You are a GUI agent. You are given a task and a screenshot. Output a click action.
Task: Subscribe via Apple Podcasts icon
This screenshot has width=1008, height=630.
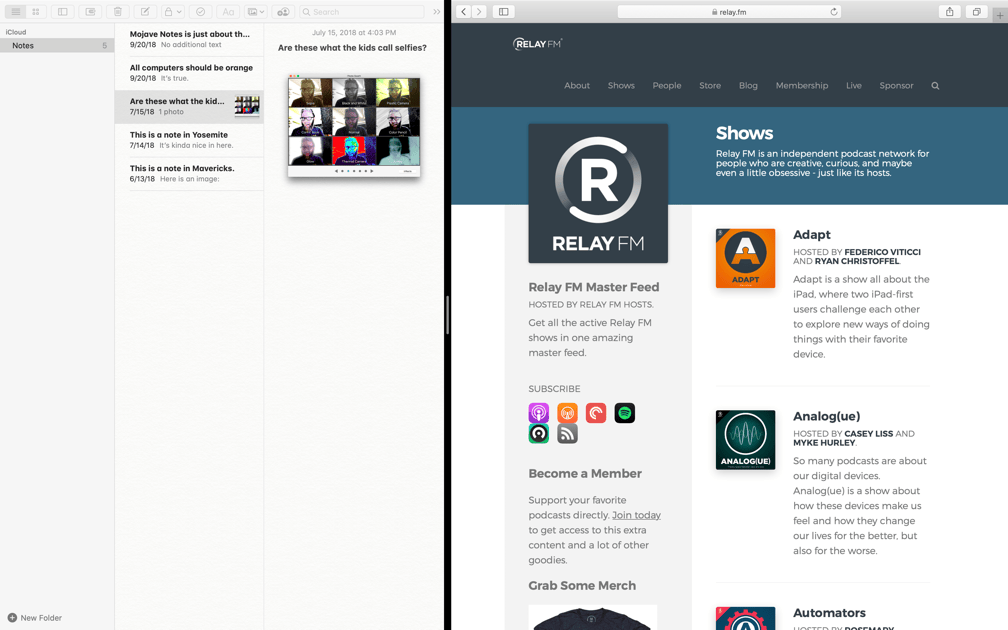tap(539, 413)
